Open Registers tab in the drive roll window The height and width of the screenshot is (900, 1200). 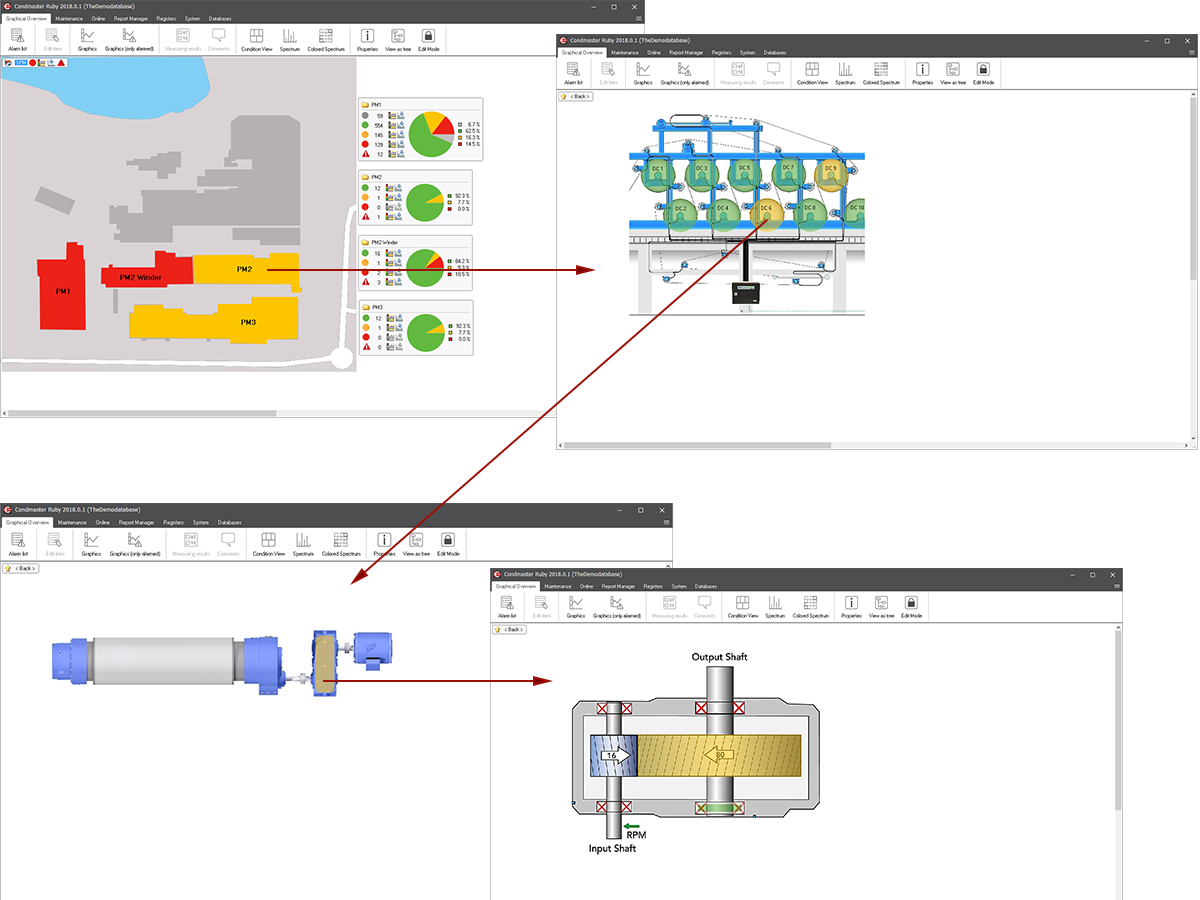click(x=173, y=522)
